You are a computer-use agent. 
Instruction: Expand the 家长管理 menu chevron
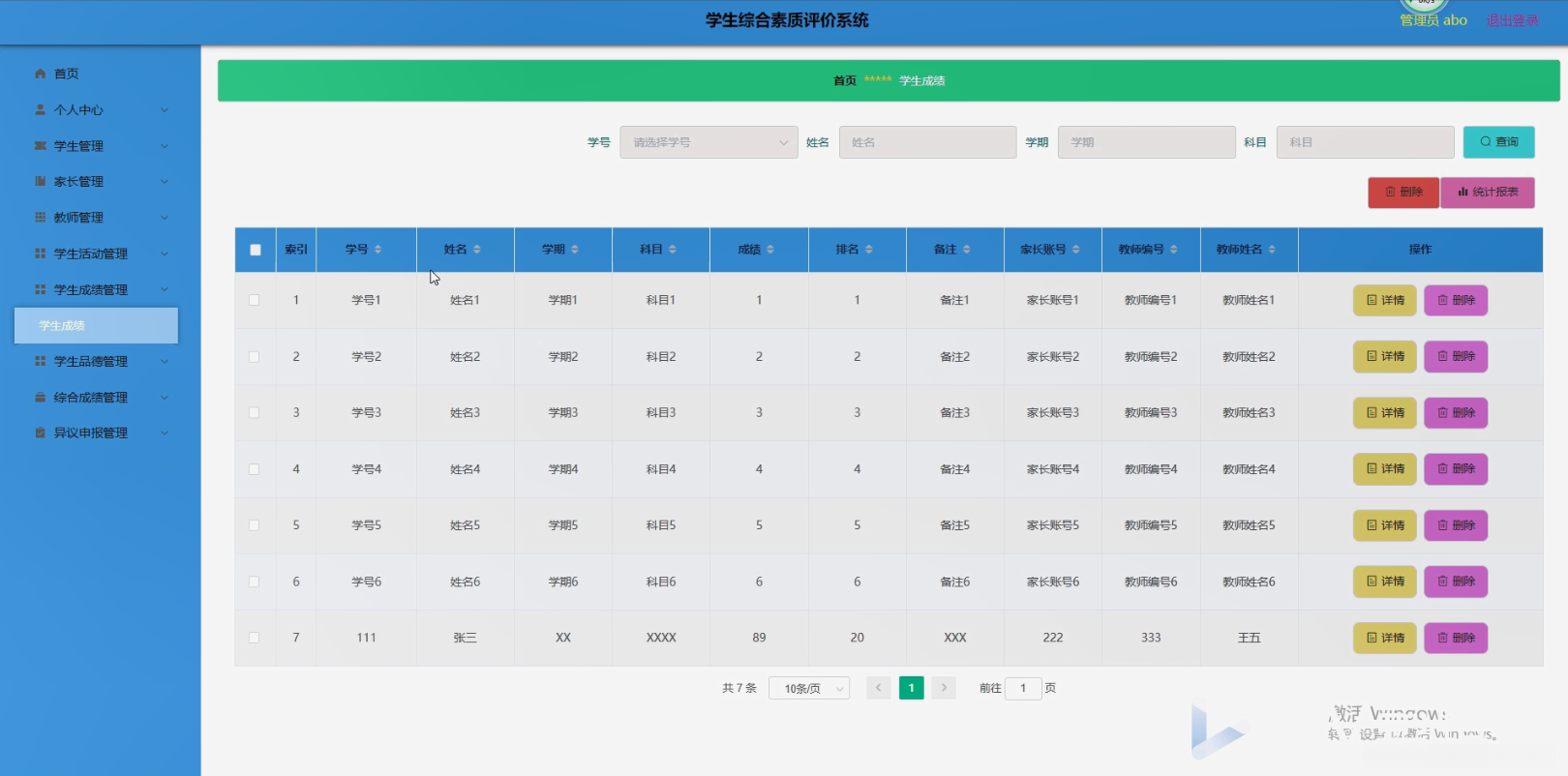click(x=165, y=181)
